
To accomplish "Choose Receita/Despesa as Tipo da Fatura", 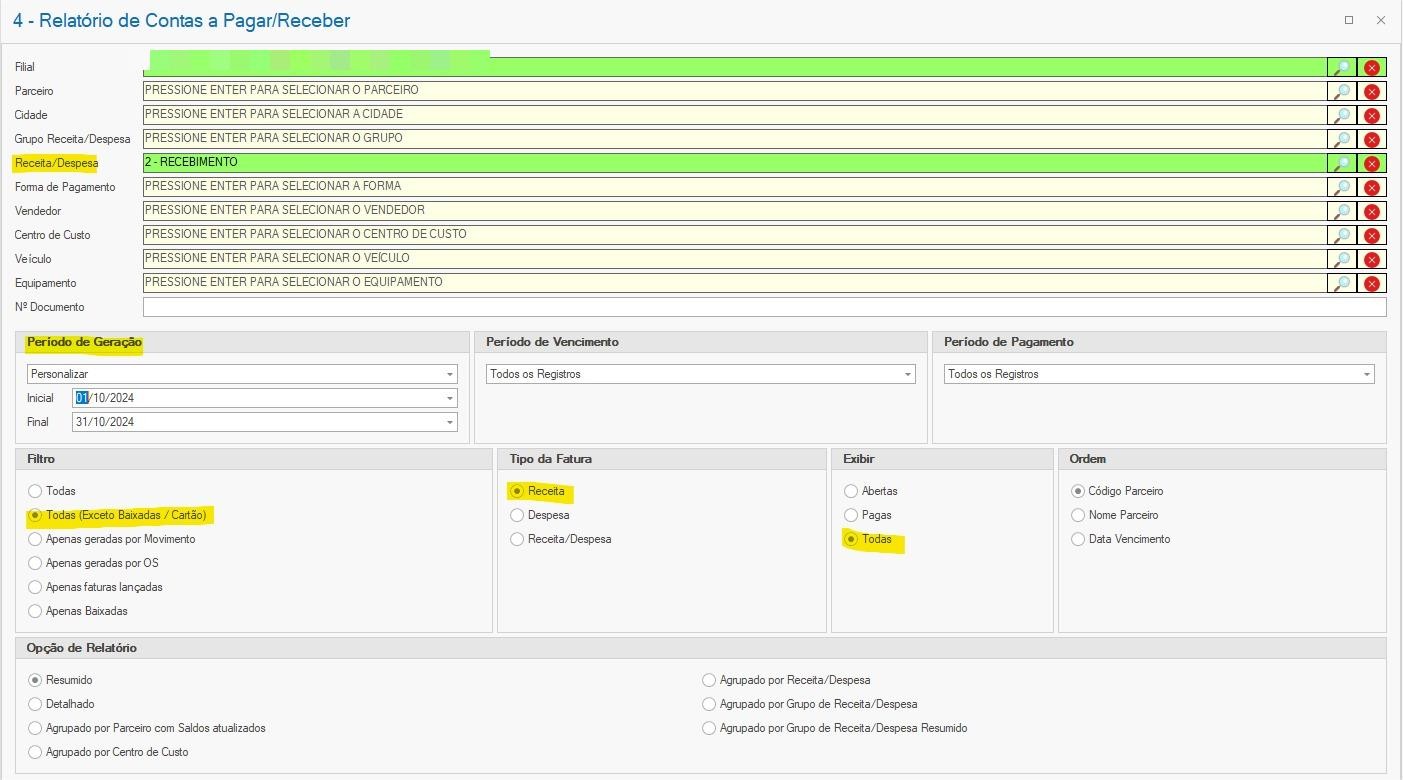I will 517,539.
